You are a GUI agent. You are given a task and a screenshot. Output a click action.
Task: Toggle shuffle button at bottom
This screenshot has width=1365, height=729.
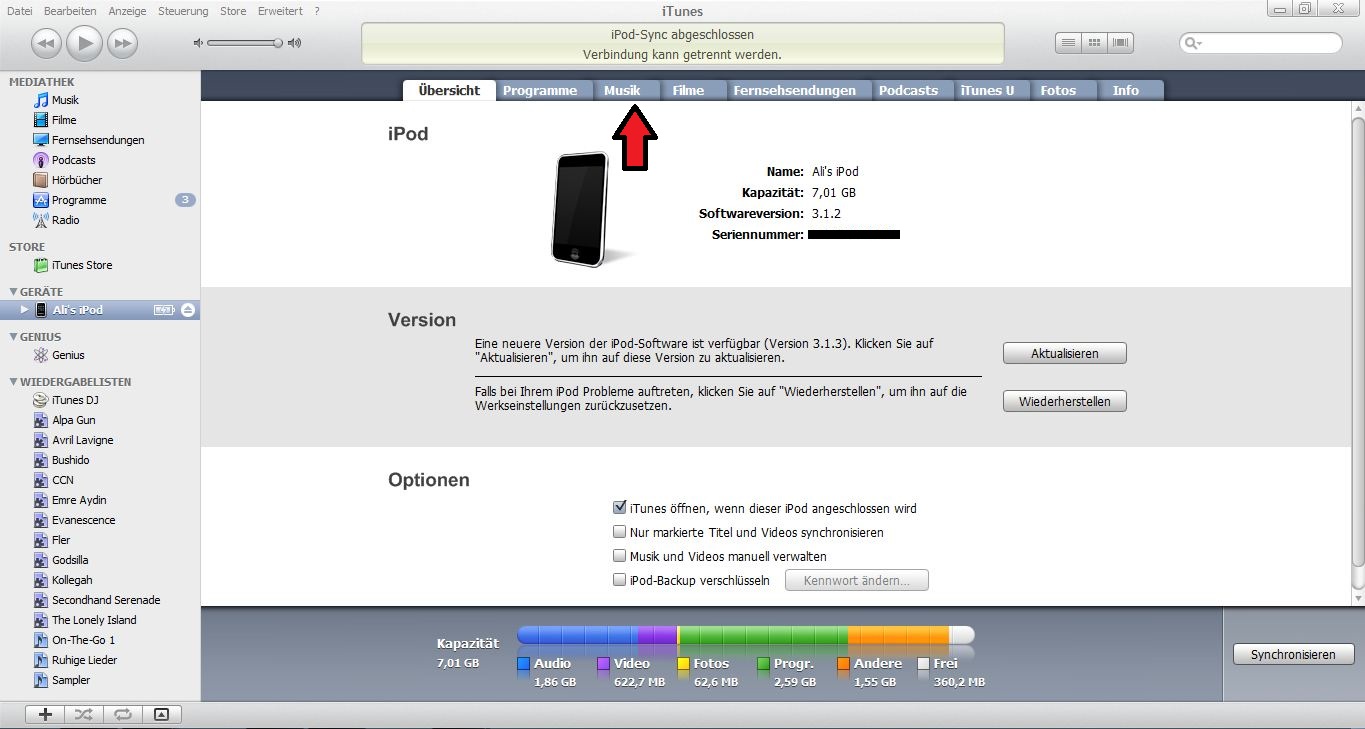point(84,714)
